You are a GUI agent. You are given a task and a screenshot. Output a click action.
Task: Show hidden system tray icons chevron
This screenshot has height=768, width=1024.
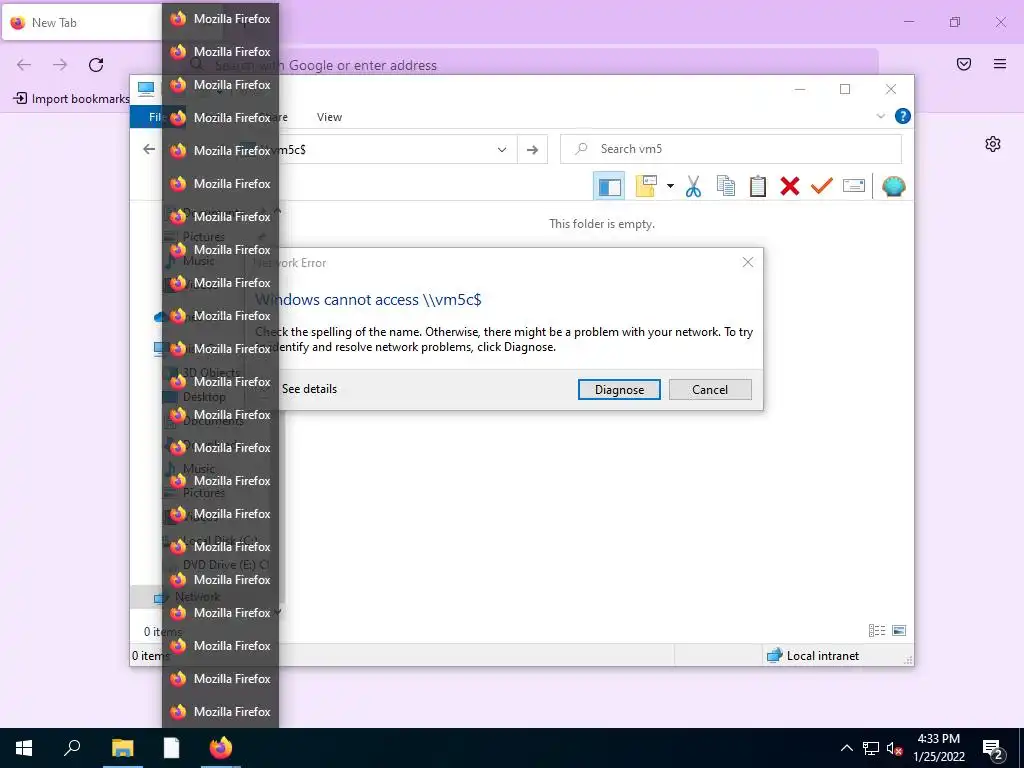(846, 748)
